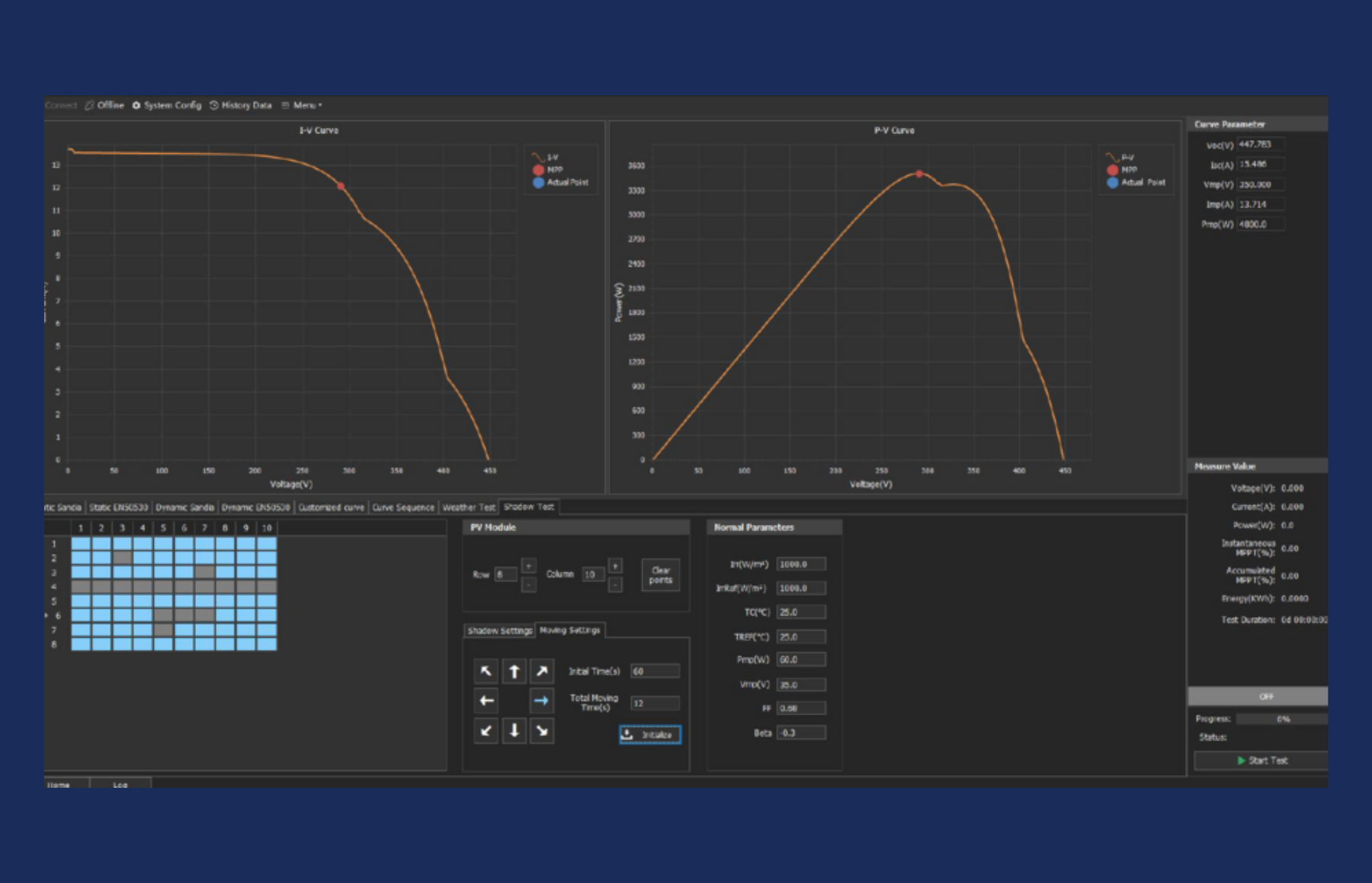This screenshot has height=883, width=1372.
Task: Select the left arrow movement direction
Action: click(486, 701)
